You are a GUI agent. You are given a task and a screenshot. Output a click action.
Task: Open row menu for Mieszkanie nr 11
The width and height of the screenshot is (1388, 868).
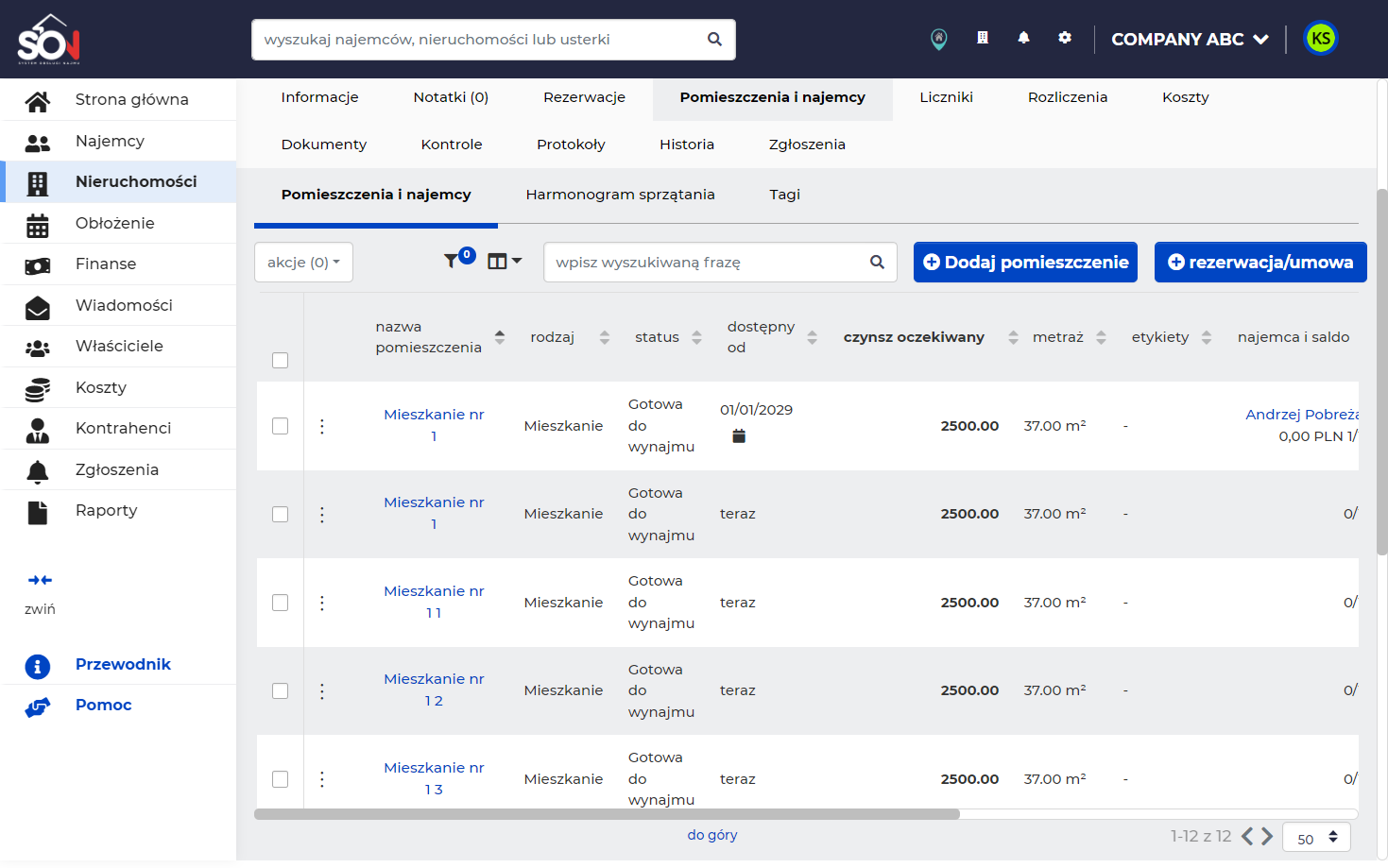click(322, 603)
